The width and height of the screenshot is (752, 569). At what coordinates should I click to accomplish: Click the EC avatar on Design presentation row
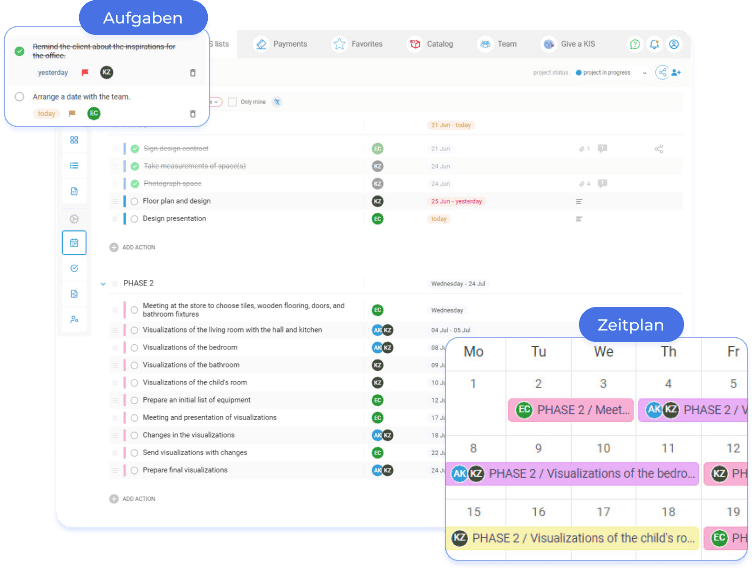(x=377, y=219)
